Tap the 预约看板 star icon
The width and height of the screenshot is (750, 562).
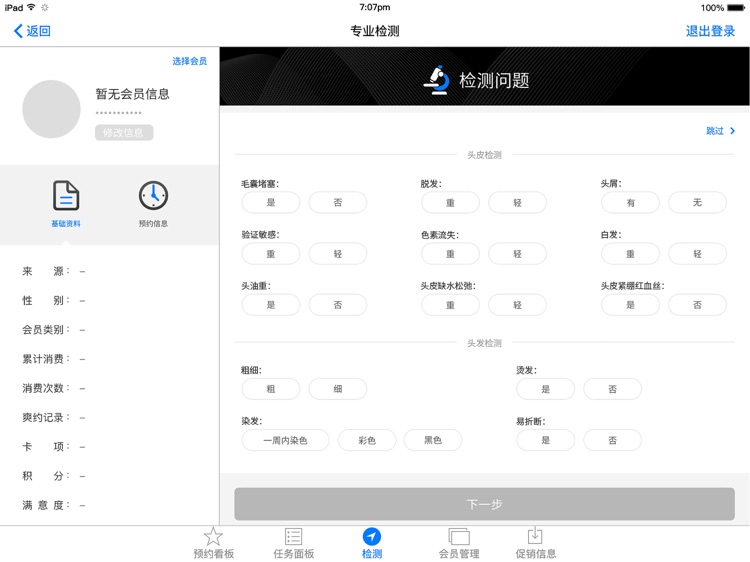pyautogui.click(x=213, y=536)
